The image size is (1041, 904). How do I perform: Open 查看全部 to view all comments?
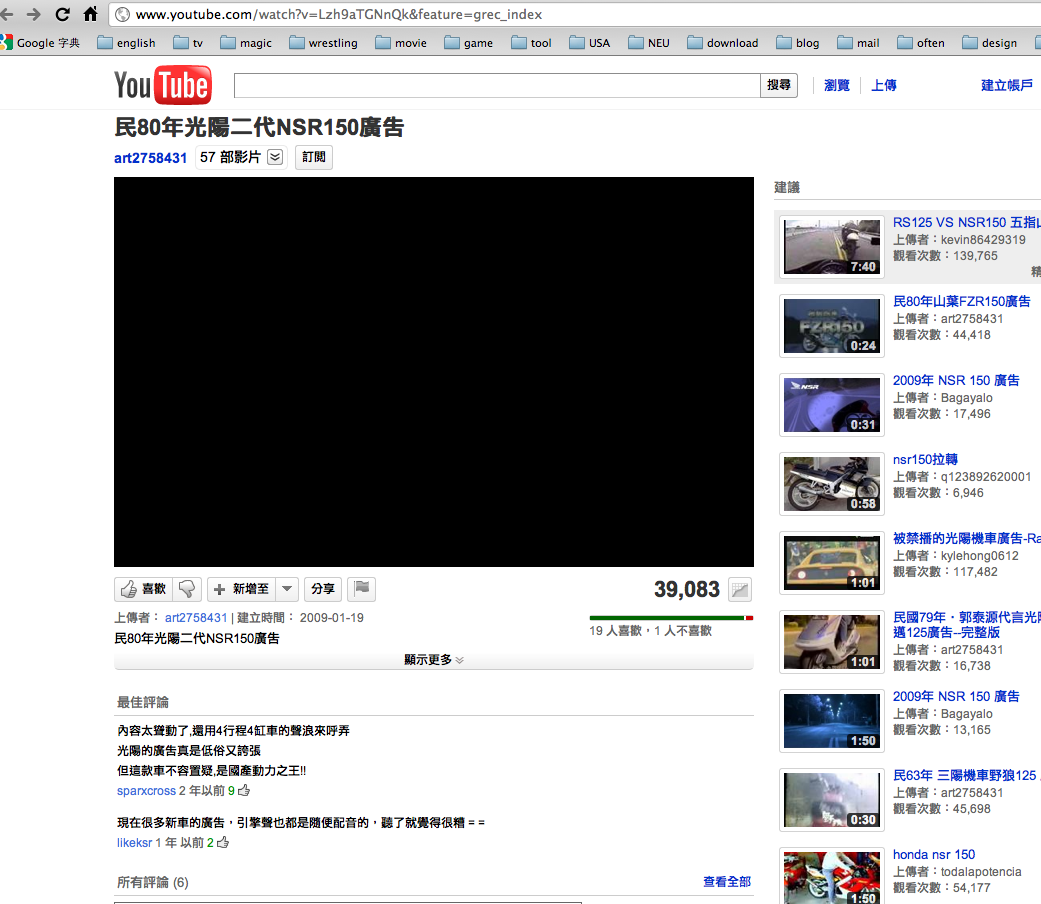tap(726, 882)
